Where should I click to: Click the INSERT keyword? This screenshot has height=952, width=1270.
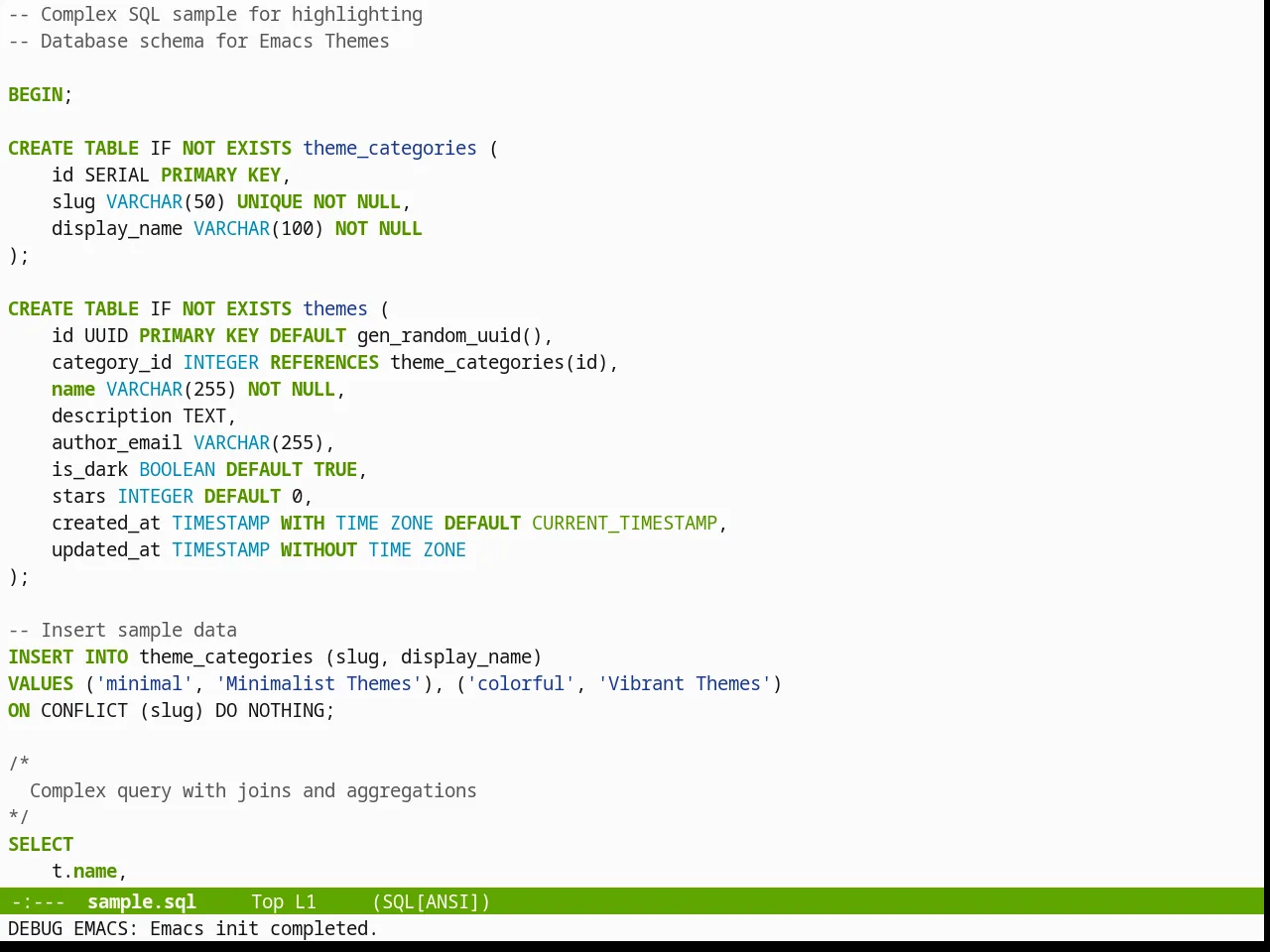(41, 656)
